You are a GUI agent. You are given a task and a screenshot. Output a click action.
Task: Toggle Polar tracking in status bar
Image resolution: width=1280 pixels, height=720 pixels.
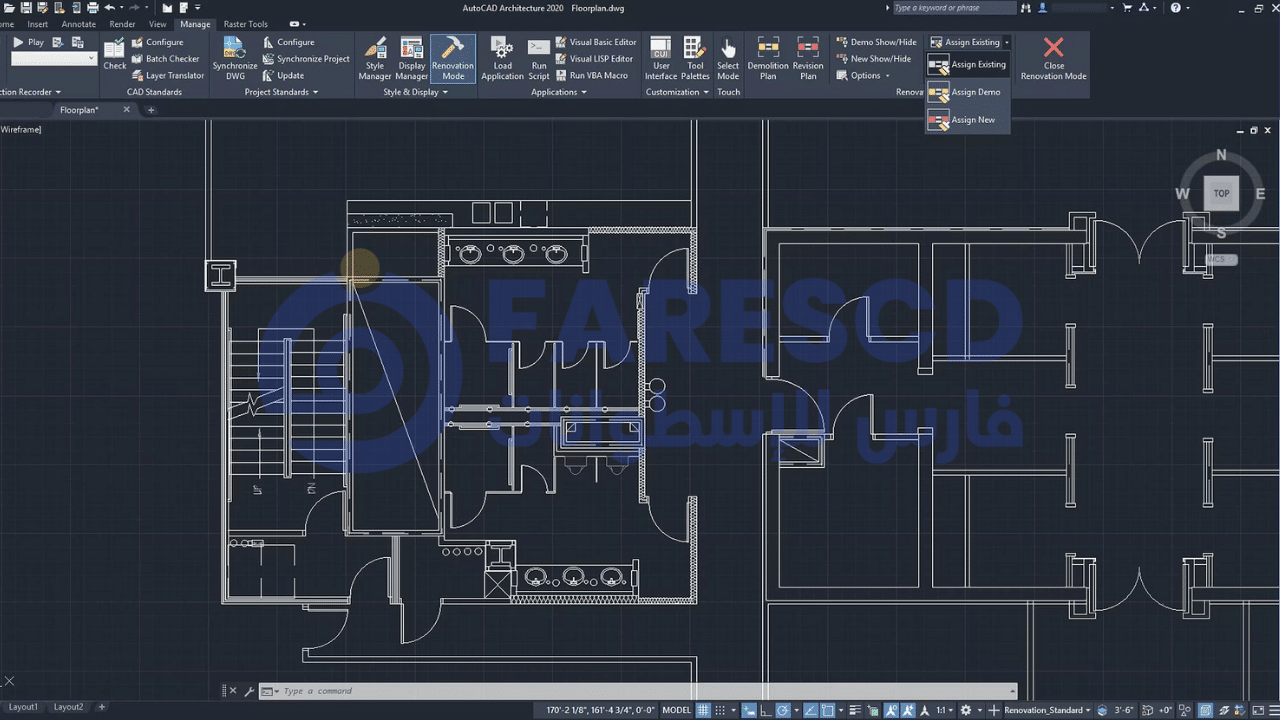(783, 710)
